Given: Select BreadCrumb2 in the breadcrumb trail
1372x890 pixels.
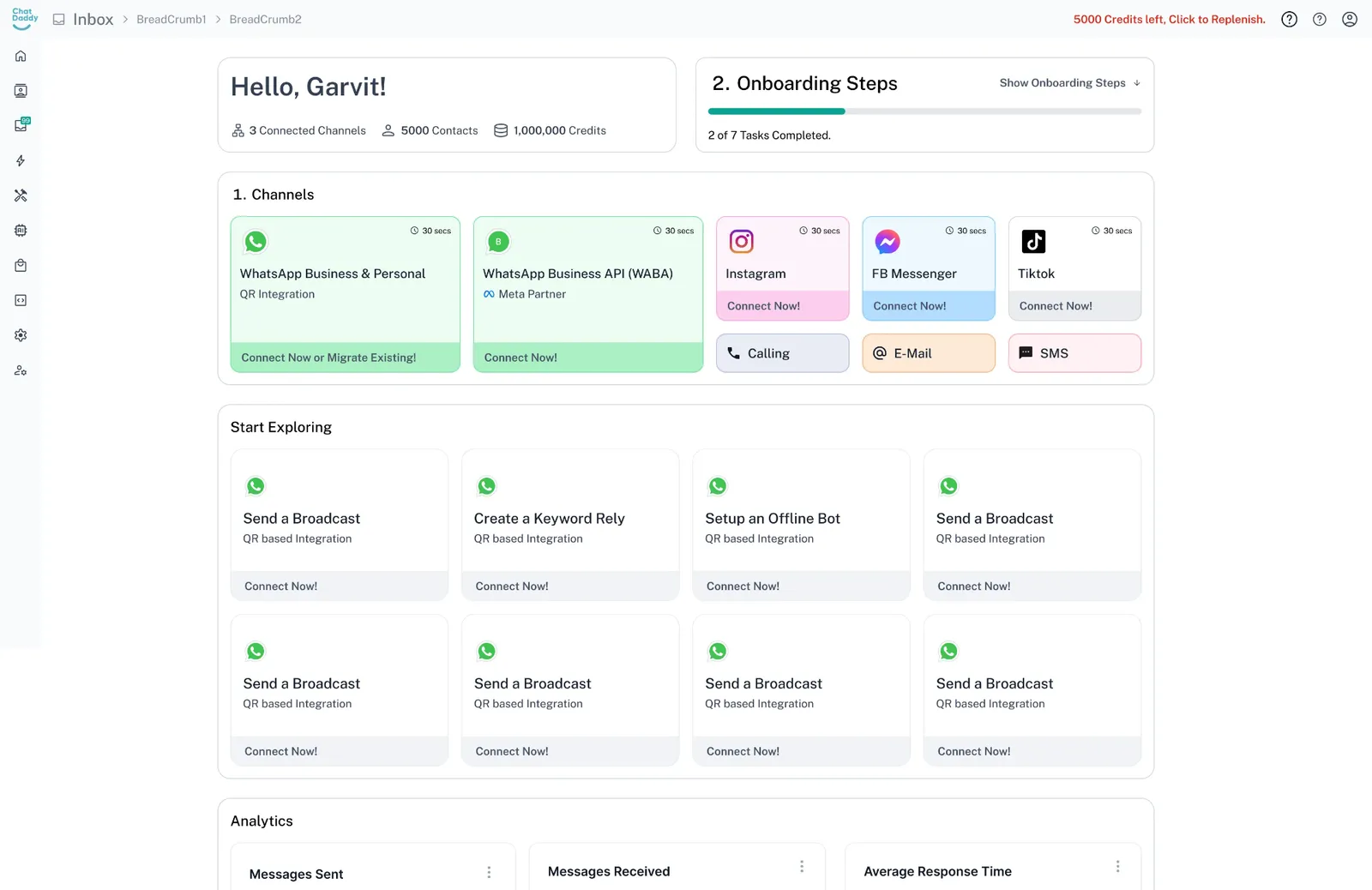Looking at the screenshot, I should (265, 20).
